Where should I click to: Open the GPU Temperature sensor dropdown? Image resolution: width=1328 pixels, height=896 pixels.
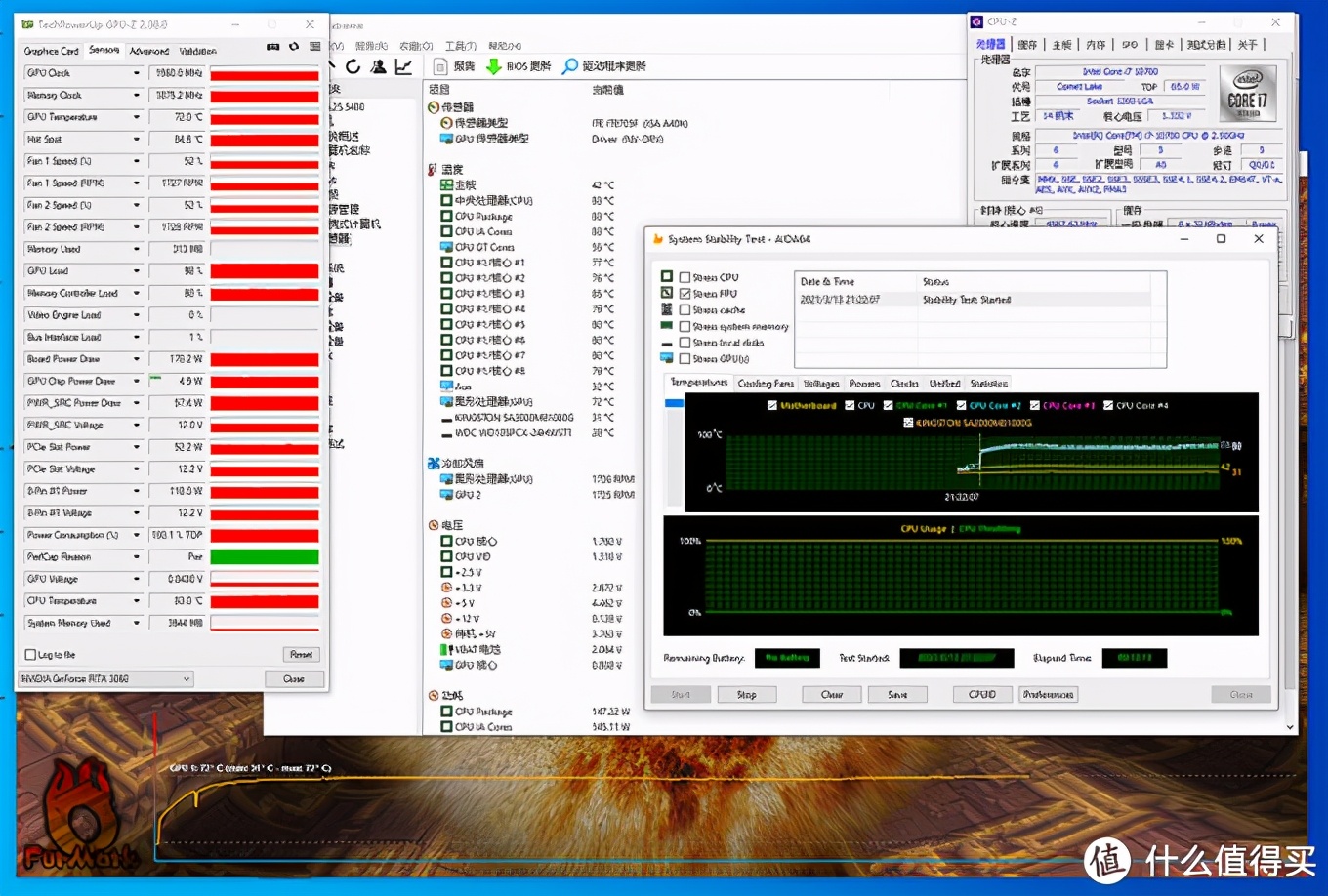coord(137,117)
